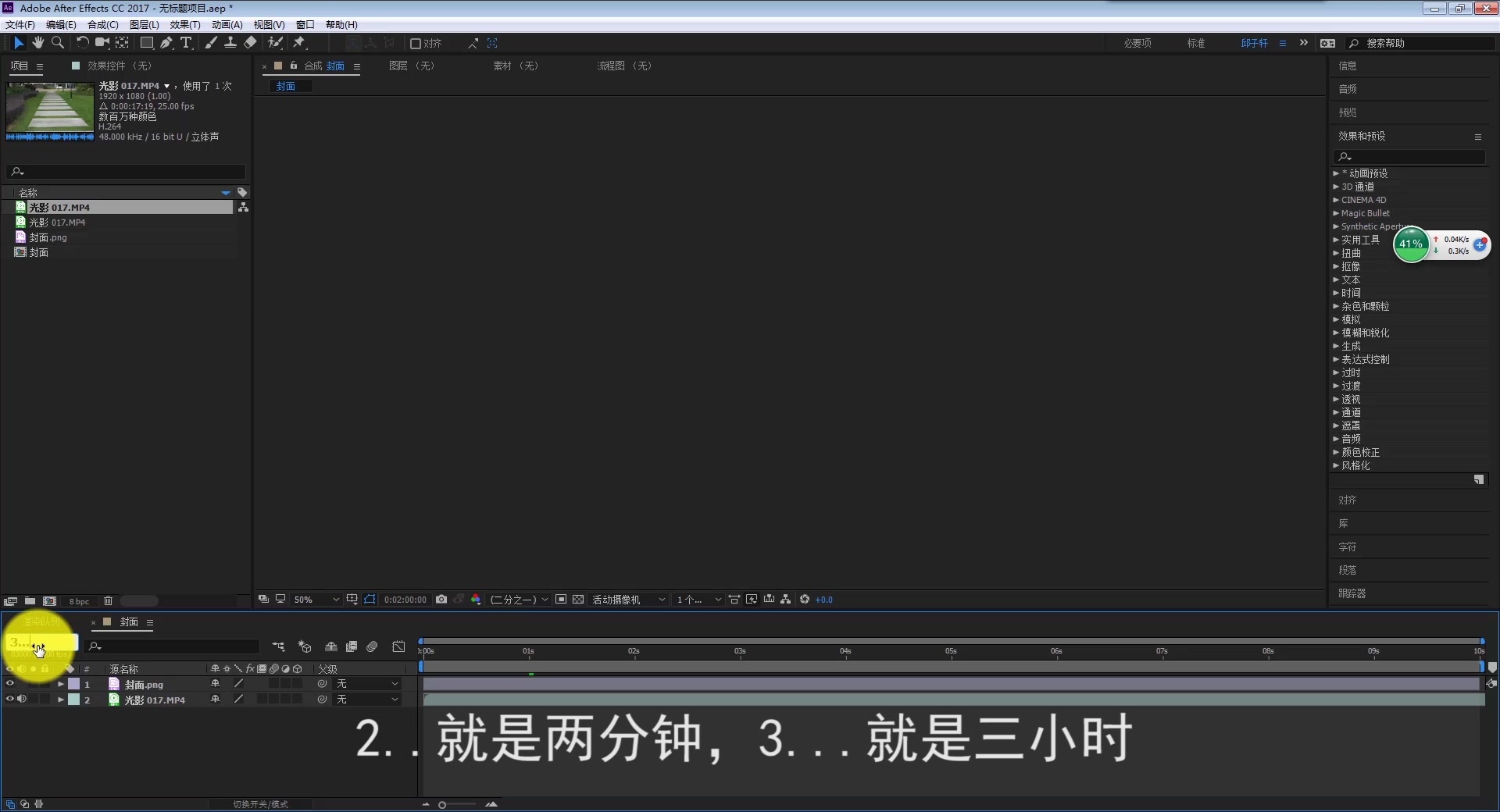The width and height of the screenshot is (1500, 812).
Task: Toggle Draft 3D in timeline
Action: (305, 646)
